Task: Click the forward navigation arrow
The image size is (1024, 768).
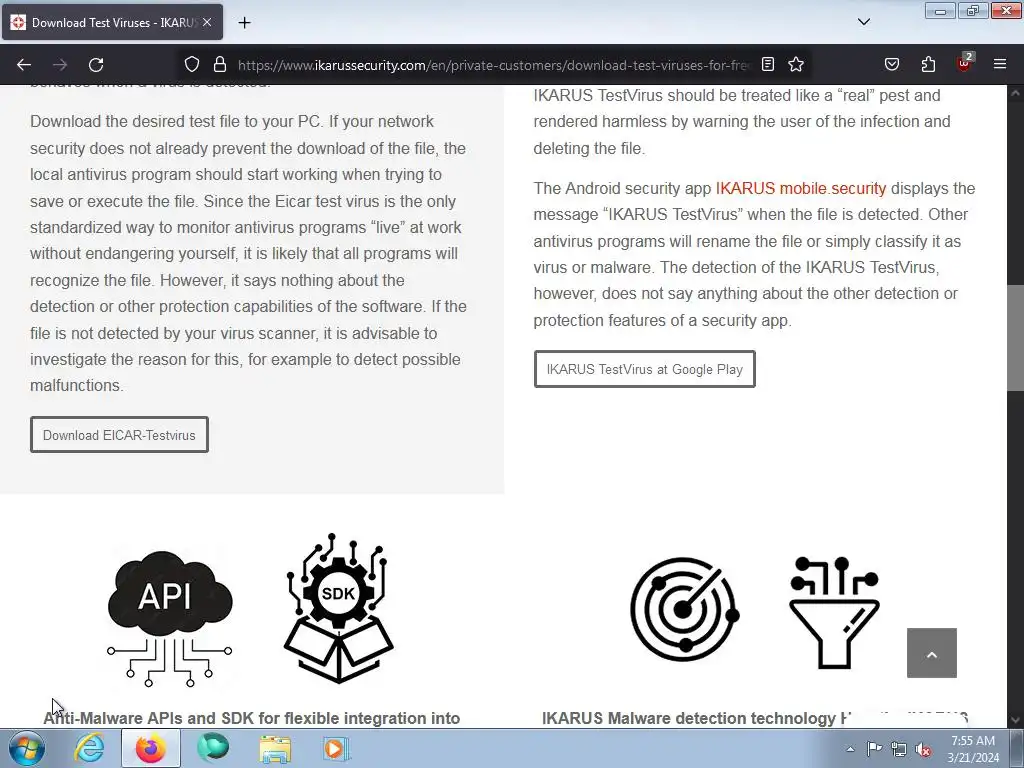Action: point(60,65)
